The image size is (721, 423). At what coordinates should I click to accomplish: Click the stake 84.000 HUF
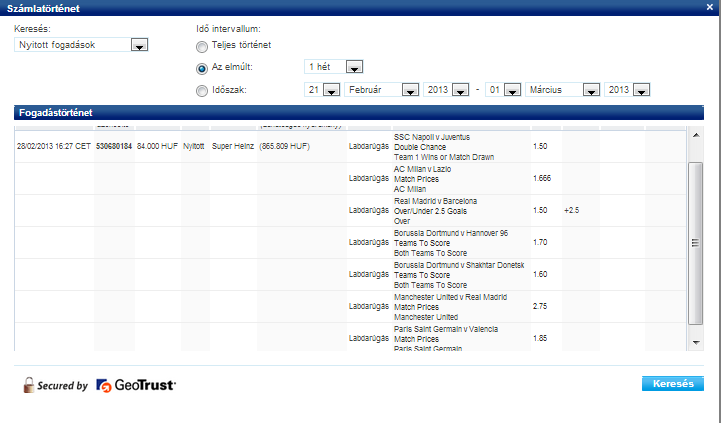pos(157,146)
